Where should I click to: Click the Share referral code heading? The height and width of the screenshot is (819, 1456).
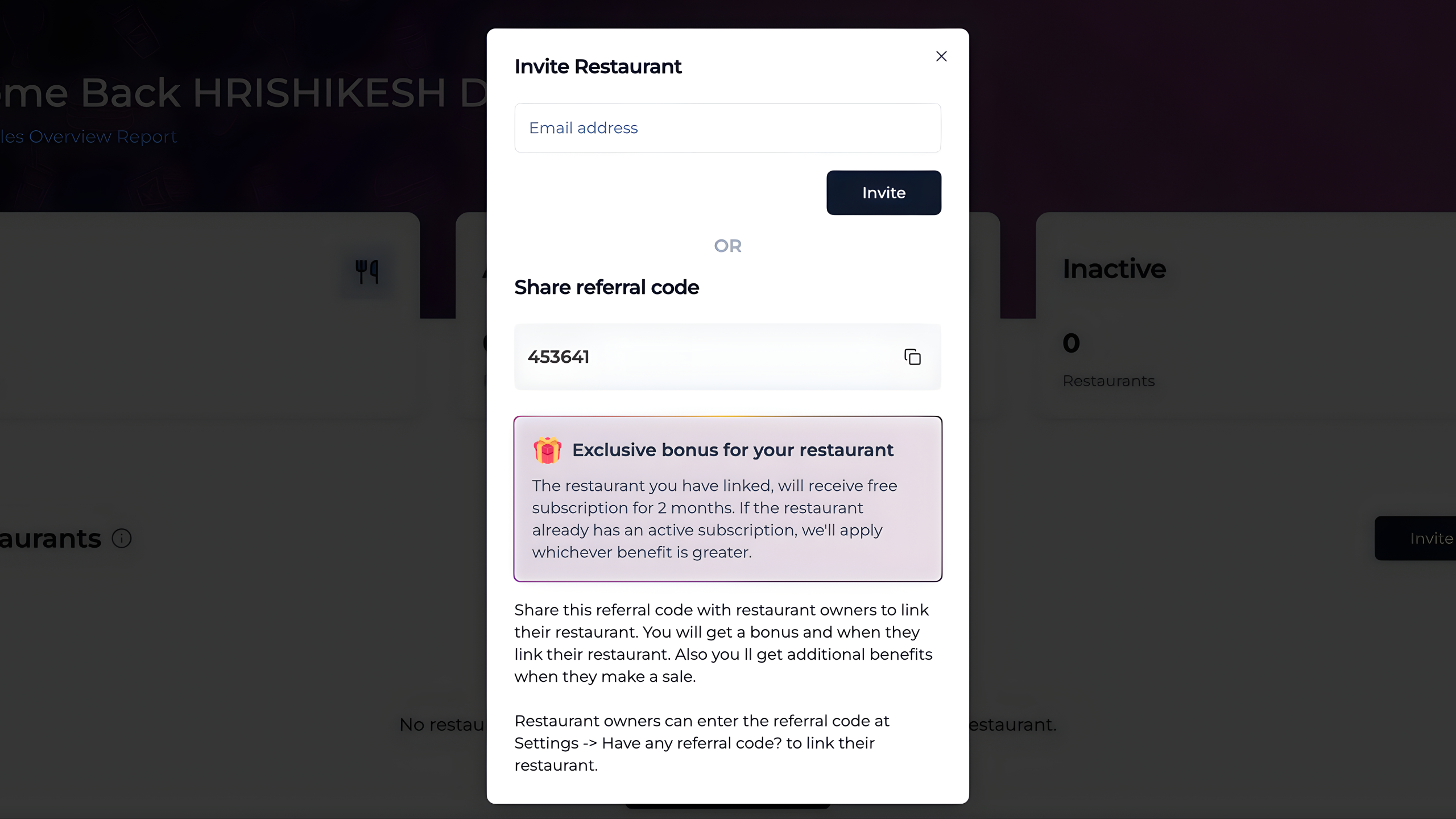coord(606,288)
